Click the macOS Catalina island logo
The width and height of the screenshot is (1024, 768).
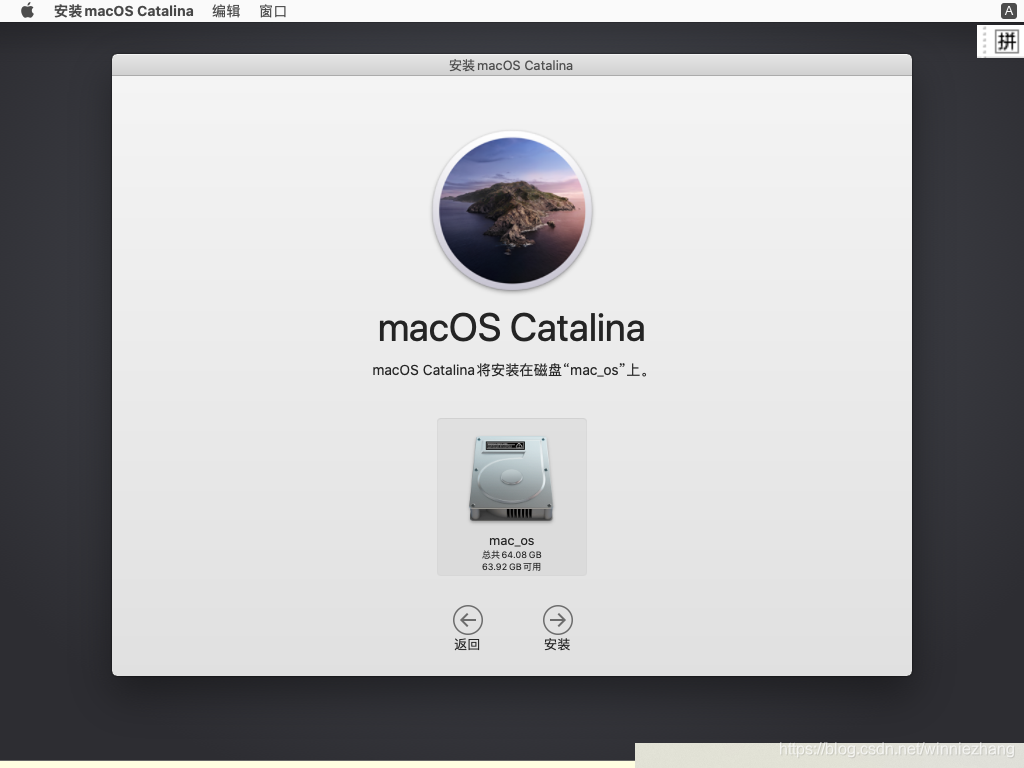pyautogui.click(x=512, y=210)
